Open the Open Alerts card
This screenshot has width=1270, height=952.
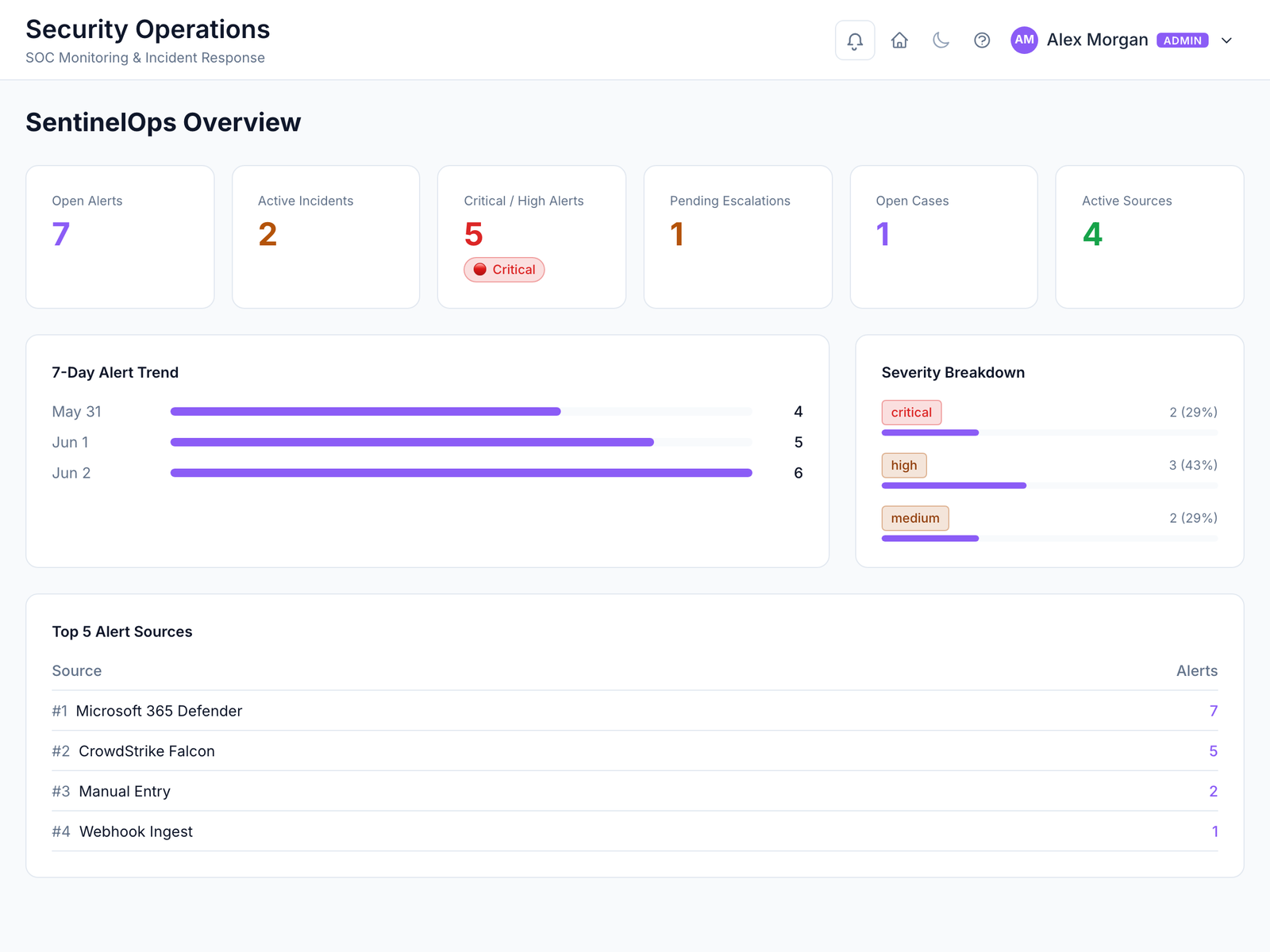[x=120, y=236]
